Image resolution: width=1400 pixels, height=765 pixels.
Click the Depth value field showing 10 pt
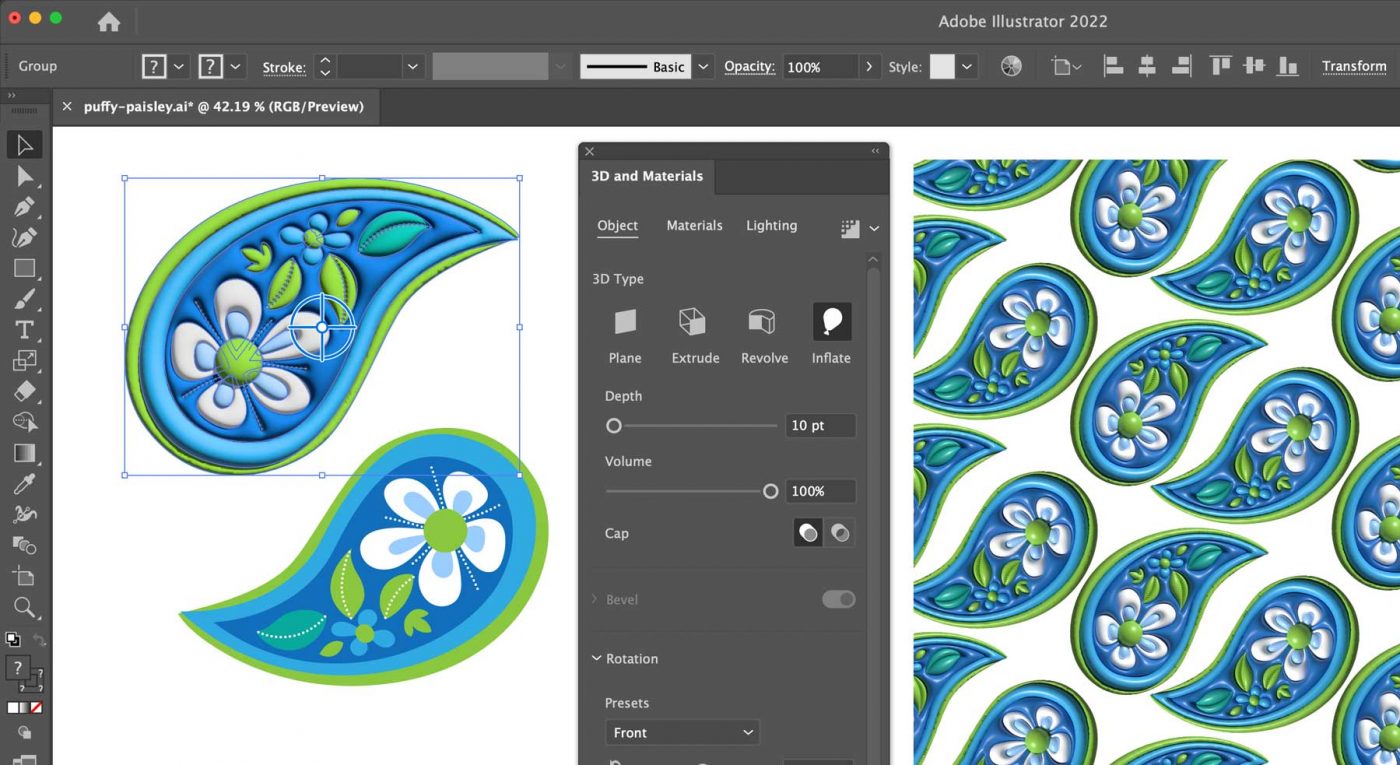(x=820, y=425)
